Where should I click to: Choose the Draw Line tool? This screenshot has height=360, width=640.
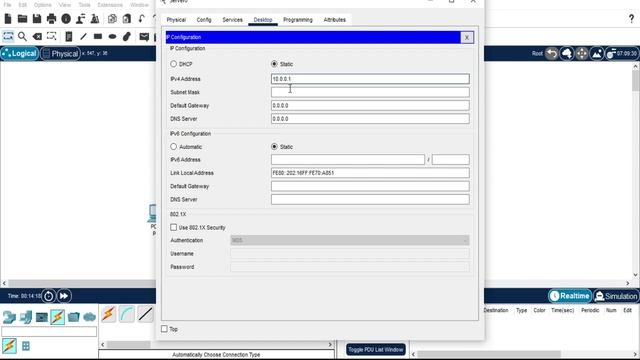point(83,37)
